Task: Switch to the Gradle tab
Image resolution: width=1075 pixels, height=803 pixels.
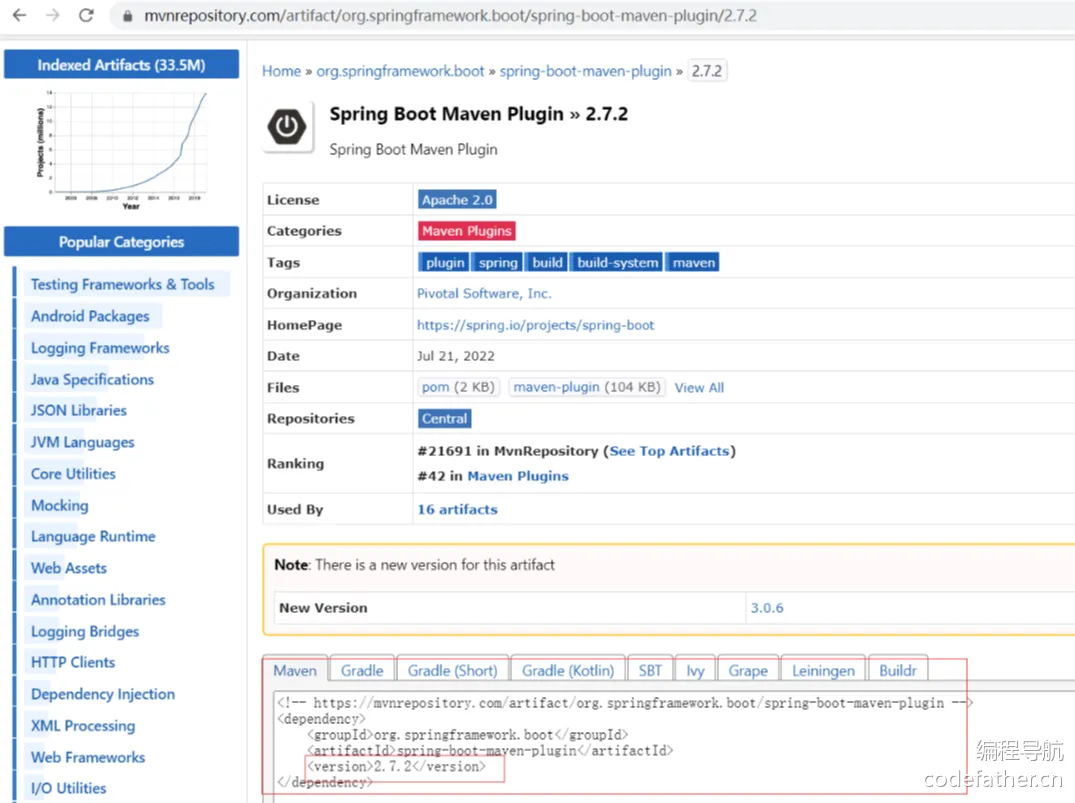Action: pyautogui.click(x=362, y=670)
